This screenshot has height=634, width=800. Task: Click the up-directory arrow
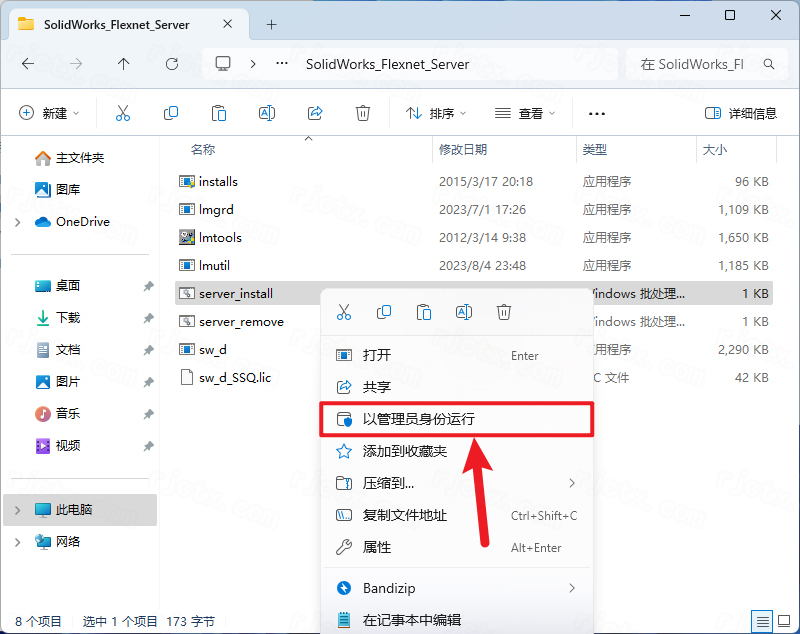(123, 63)
